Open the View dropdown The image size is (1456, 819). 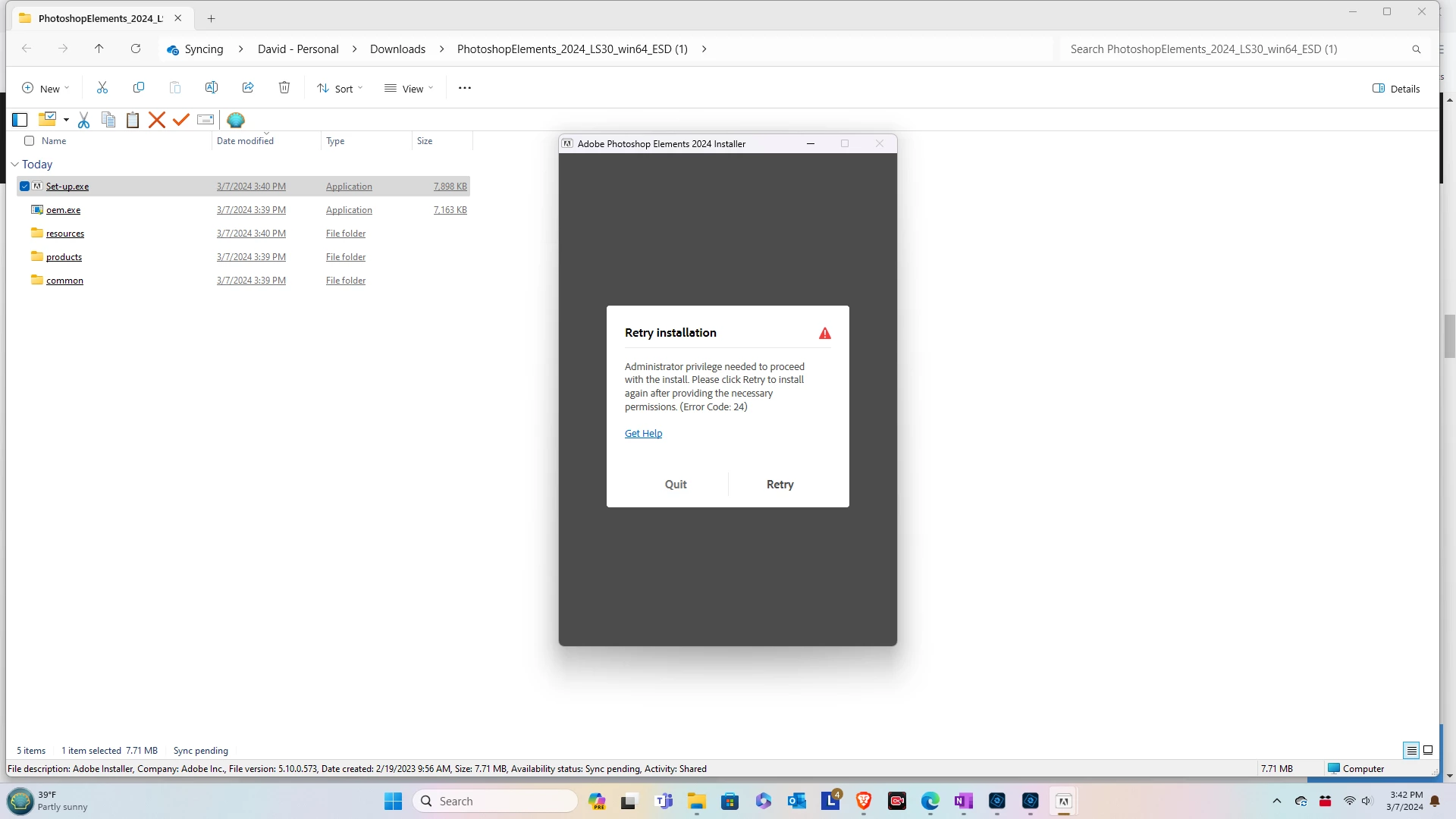(x=409, y=89)
